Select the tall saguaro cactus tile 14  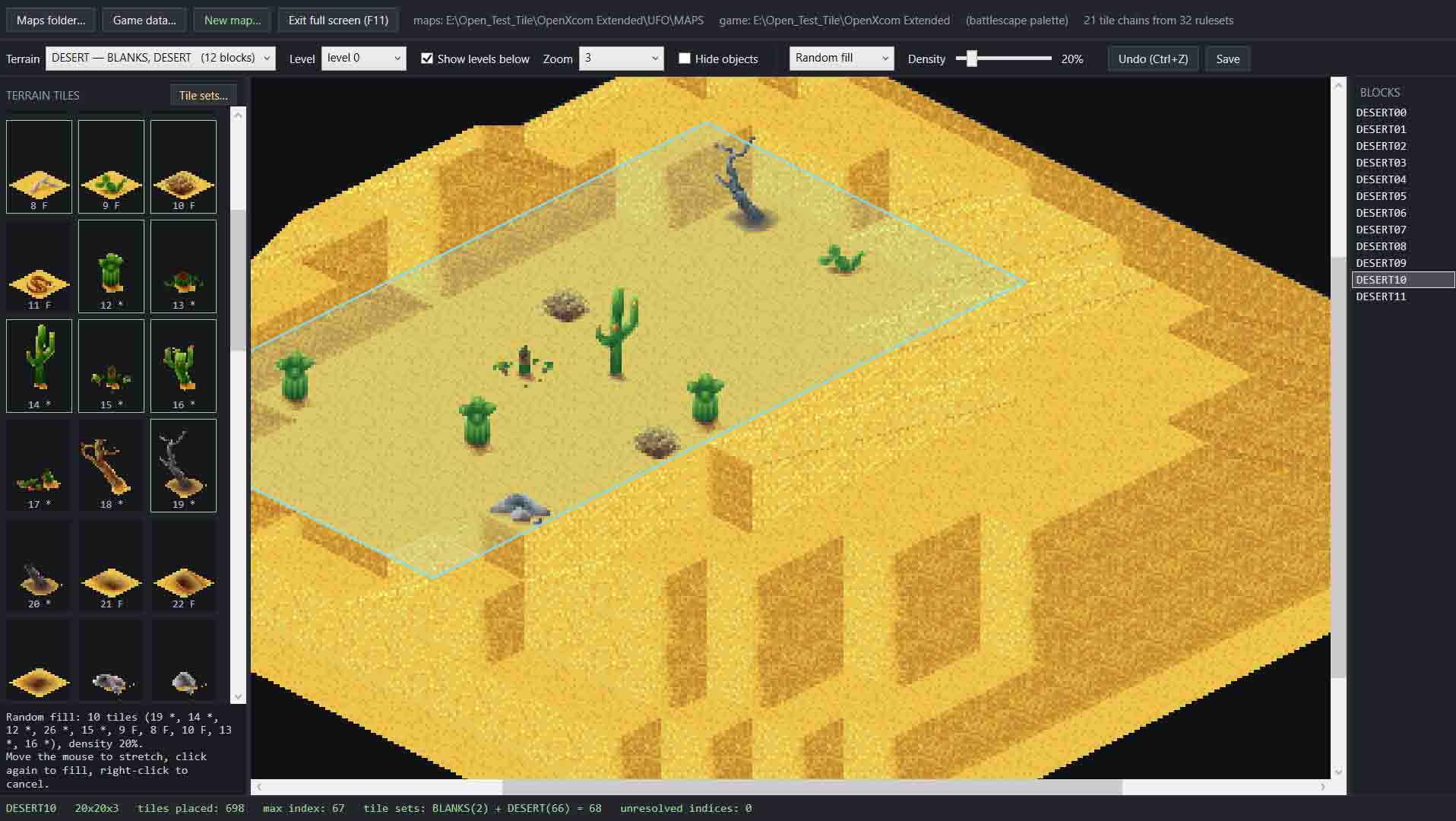coord(39,366)
